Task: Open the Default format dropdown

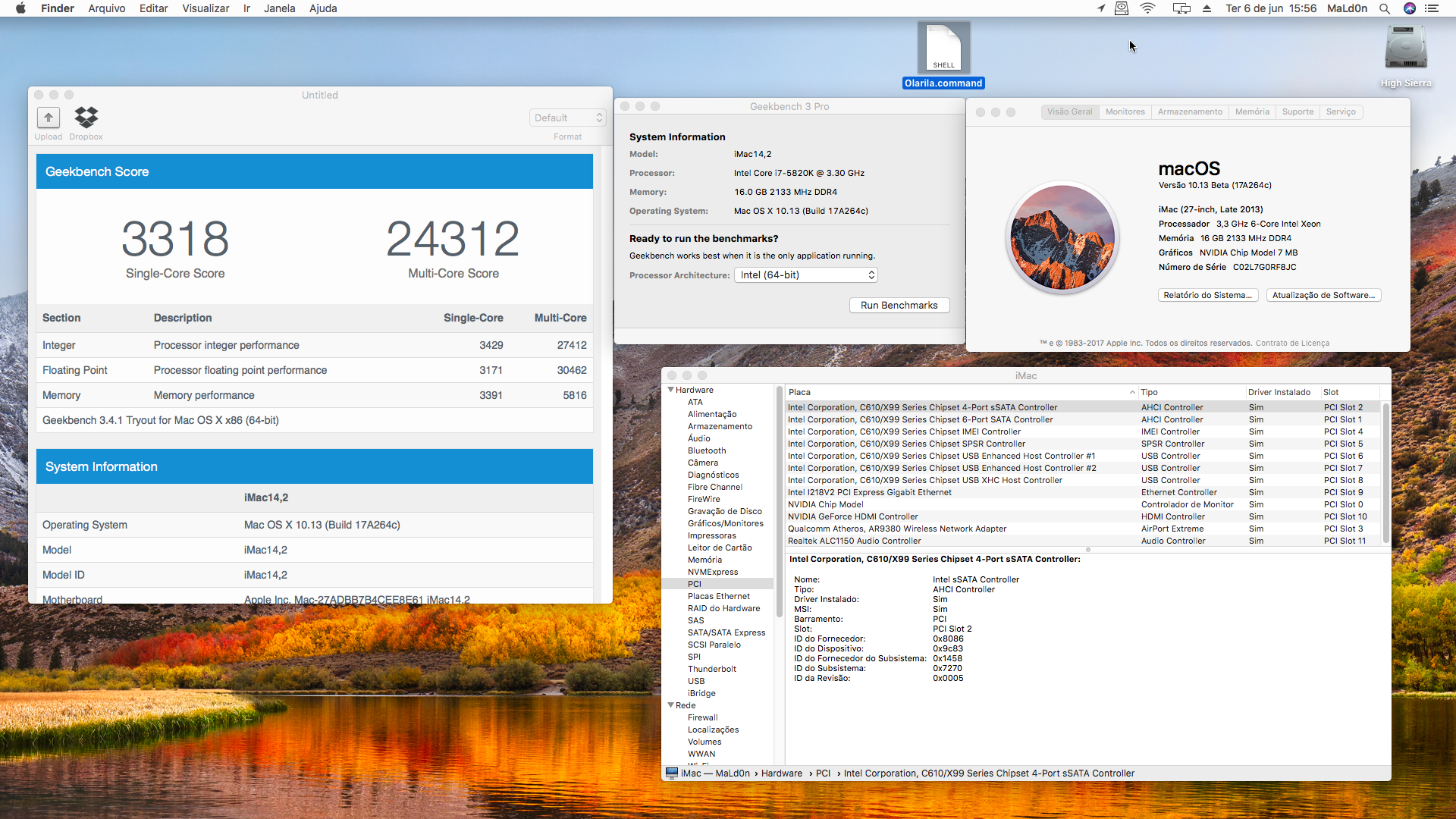Action: [567, 118]
